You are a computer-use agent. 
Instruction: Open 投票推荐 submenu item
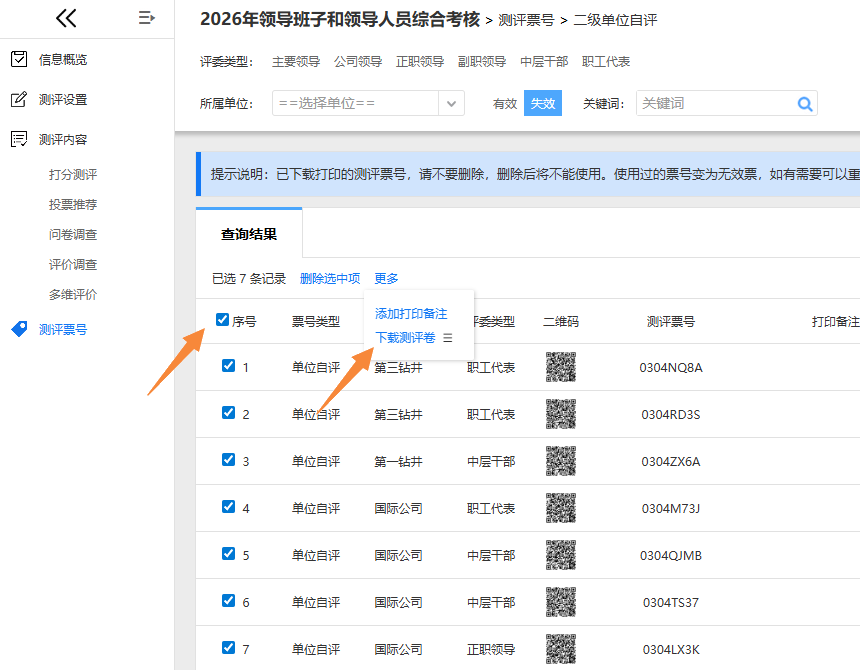pos(73,205)
